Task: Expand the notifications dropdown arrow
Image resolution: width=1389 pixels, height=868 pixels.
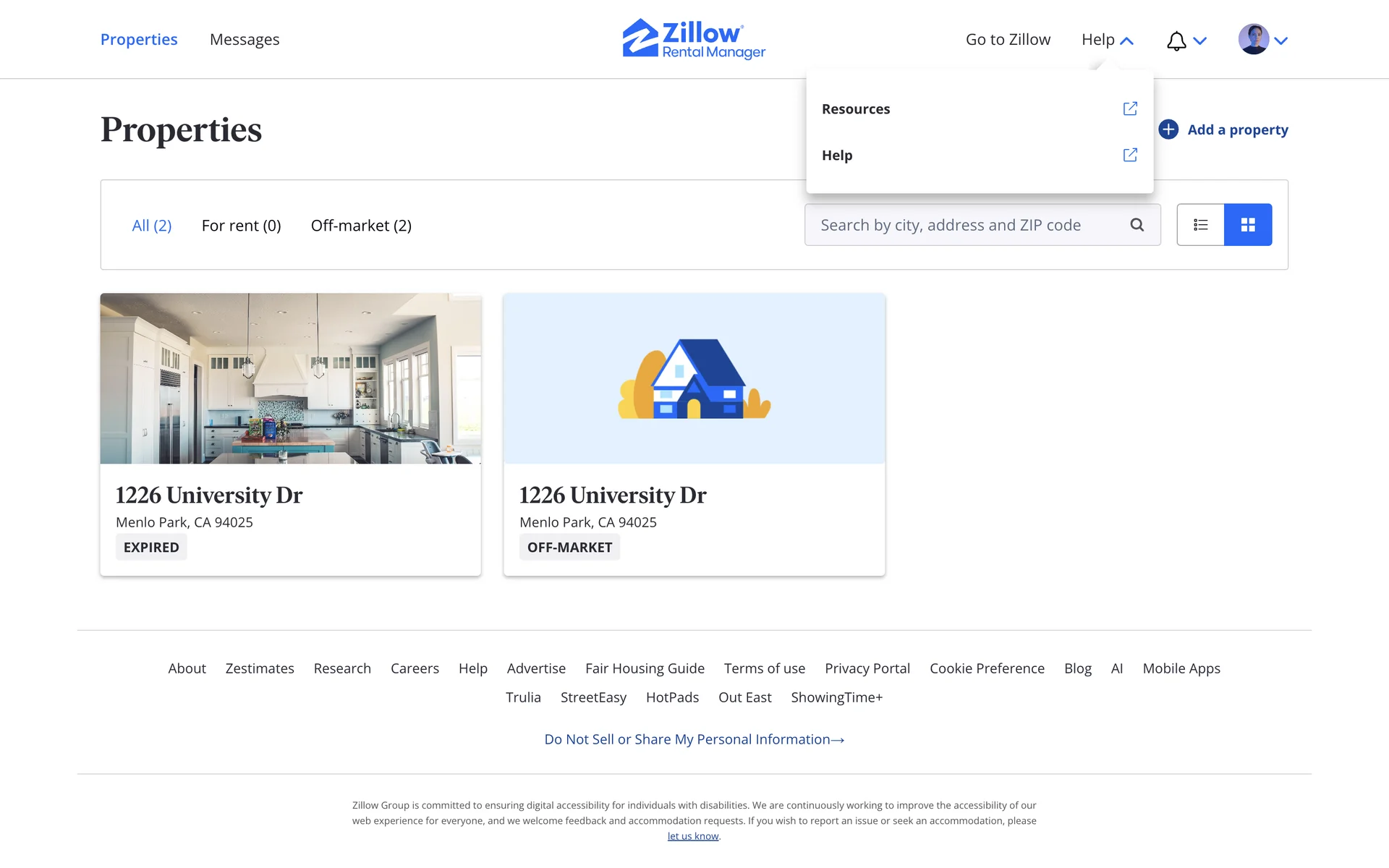Action: (1200, 41)
